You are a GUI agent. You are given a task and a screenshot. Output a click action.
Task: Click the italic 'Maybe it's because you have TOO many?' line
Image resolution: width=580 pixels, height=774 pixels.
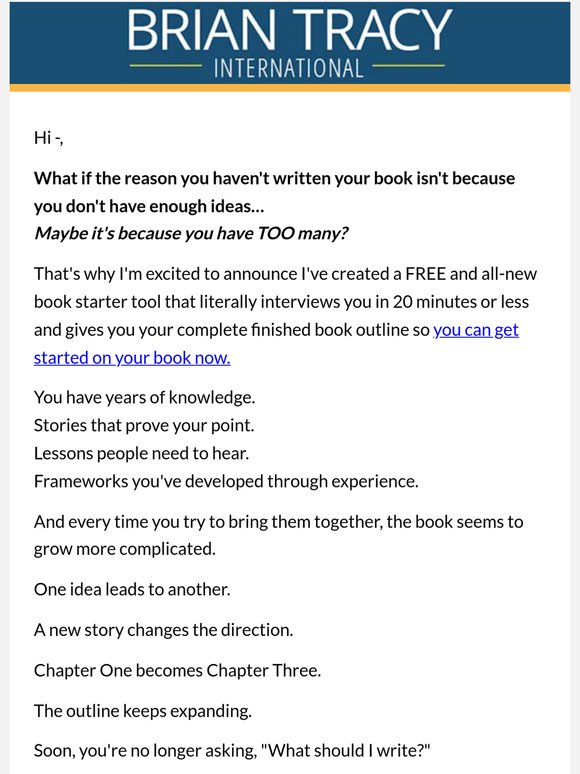tap(192, 233)
